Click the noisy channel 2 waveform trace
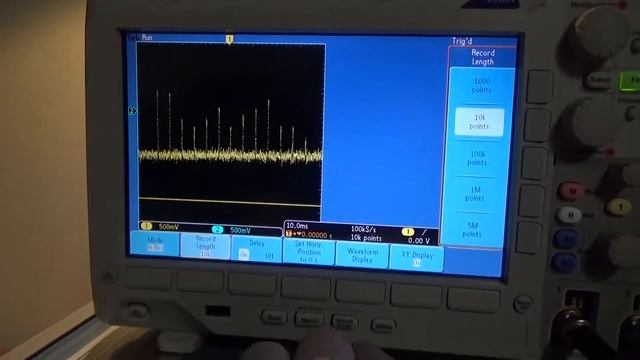The width and height of the screenshot is (640, 360). 231,156
